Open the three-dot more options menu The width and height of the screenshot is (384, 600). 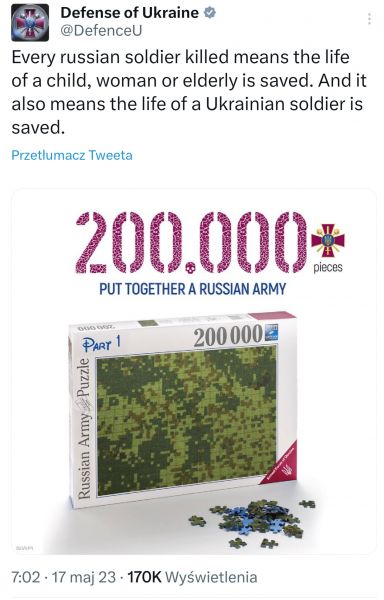pyautogui.click(x=369, y=19)
